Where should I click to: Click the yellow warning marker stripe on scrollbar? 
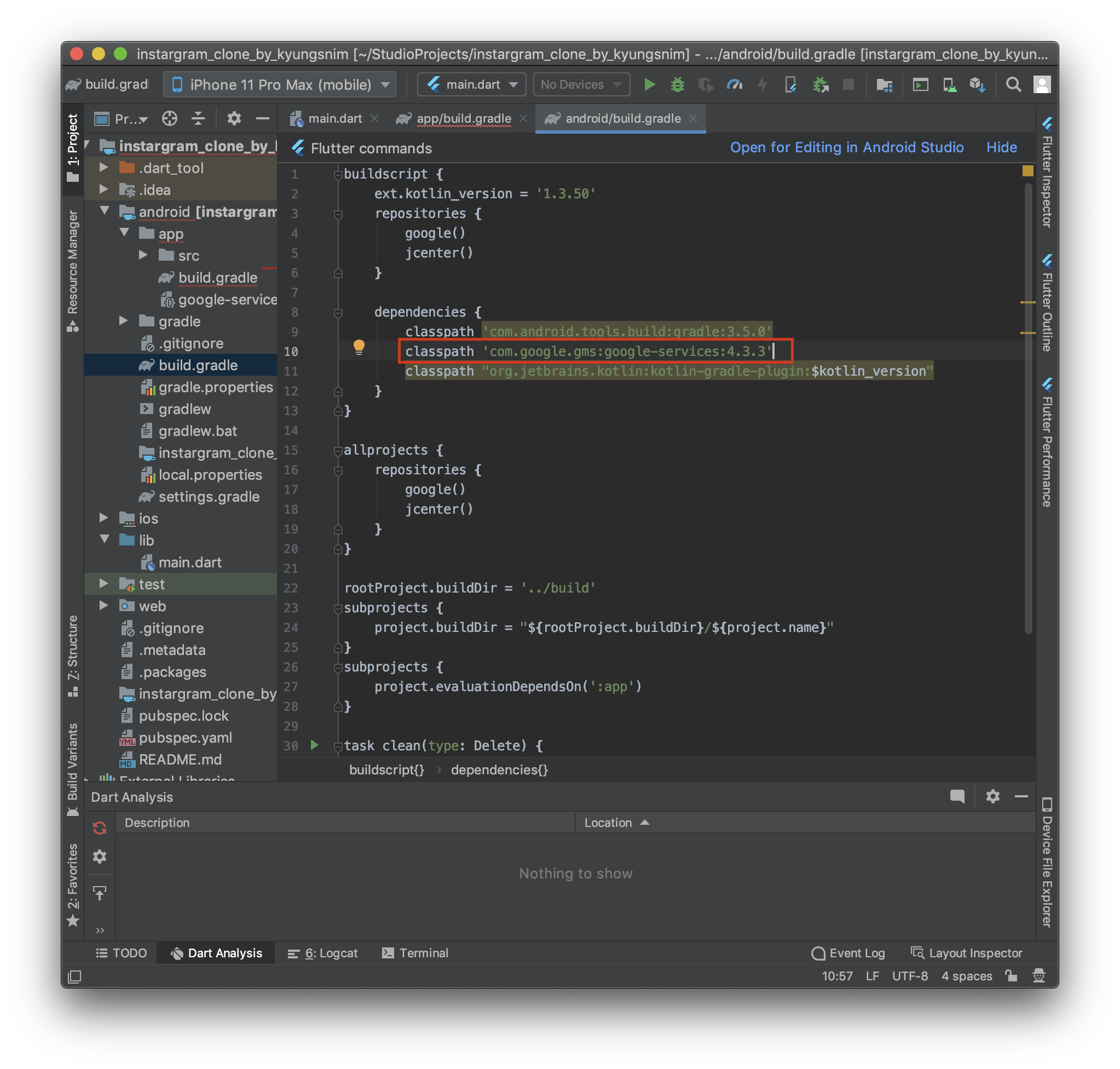(1027, 302)
